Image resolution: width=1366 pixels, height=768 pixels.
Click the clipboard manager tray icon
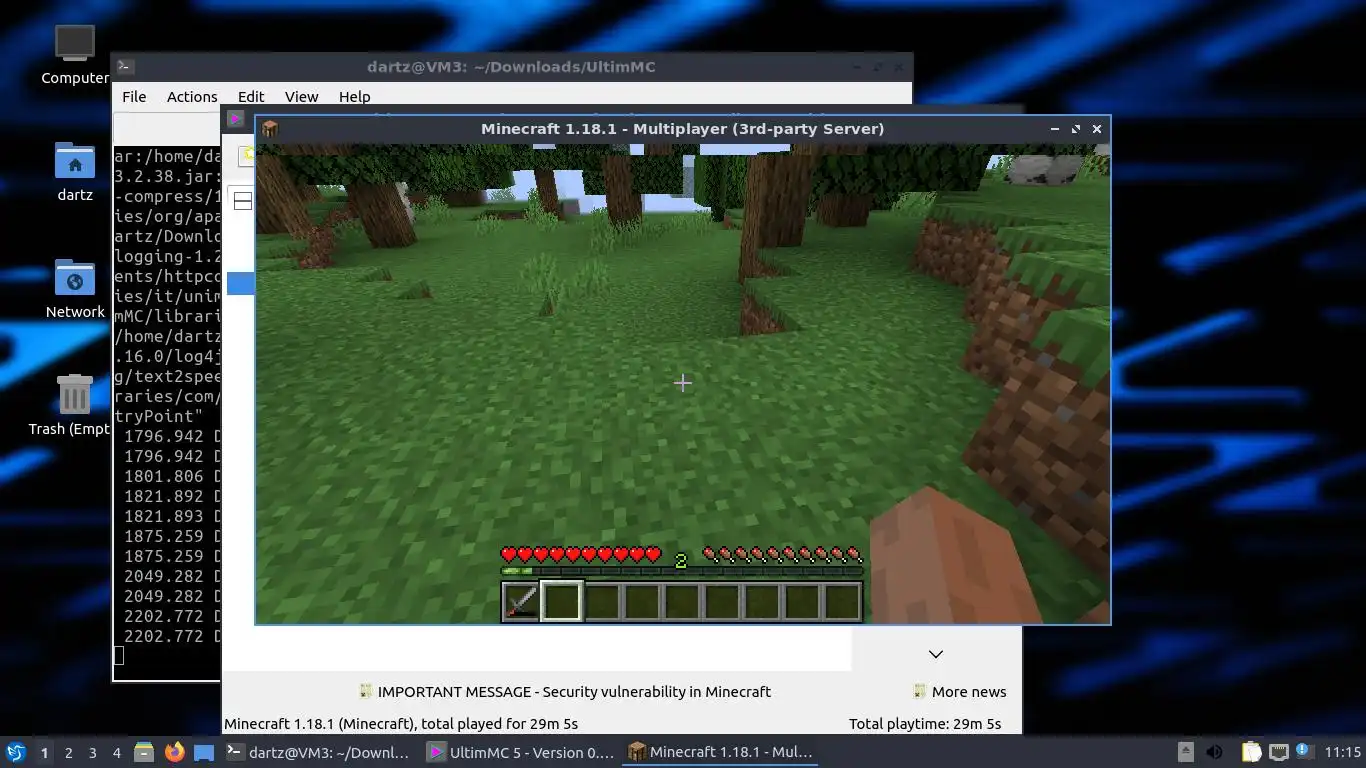click(1251, 752)
